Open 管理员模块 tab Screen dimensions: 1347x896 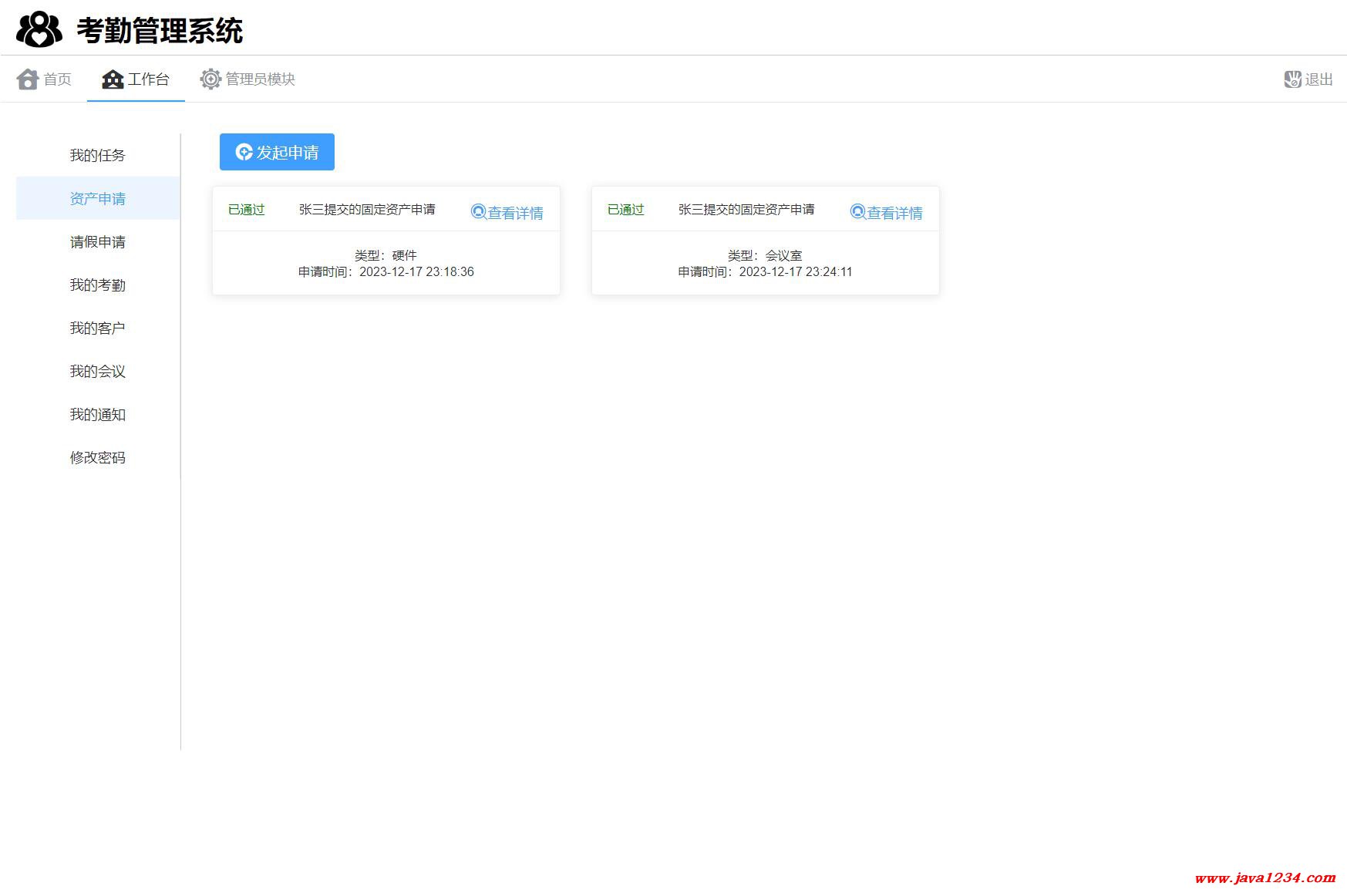(248, 79)
